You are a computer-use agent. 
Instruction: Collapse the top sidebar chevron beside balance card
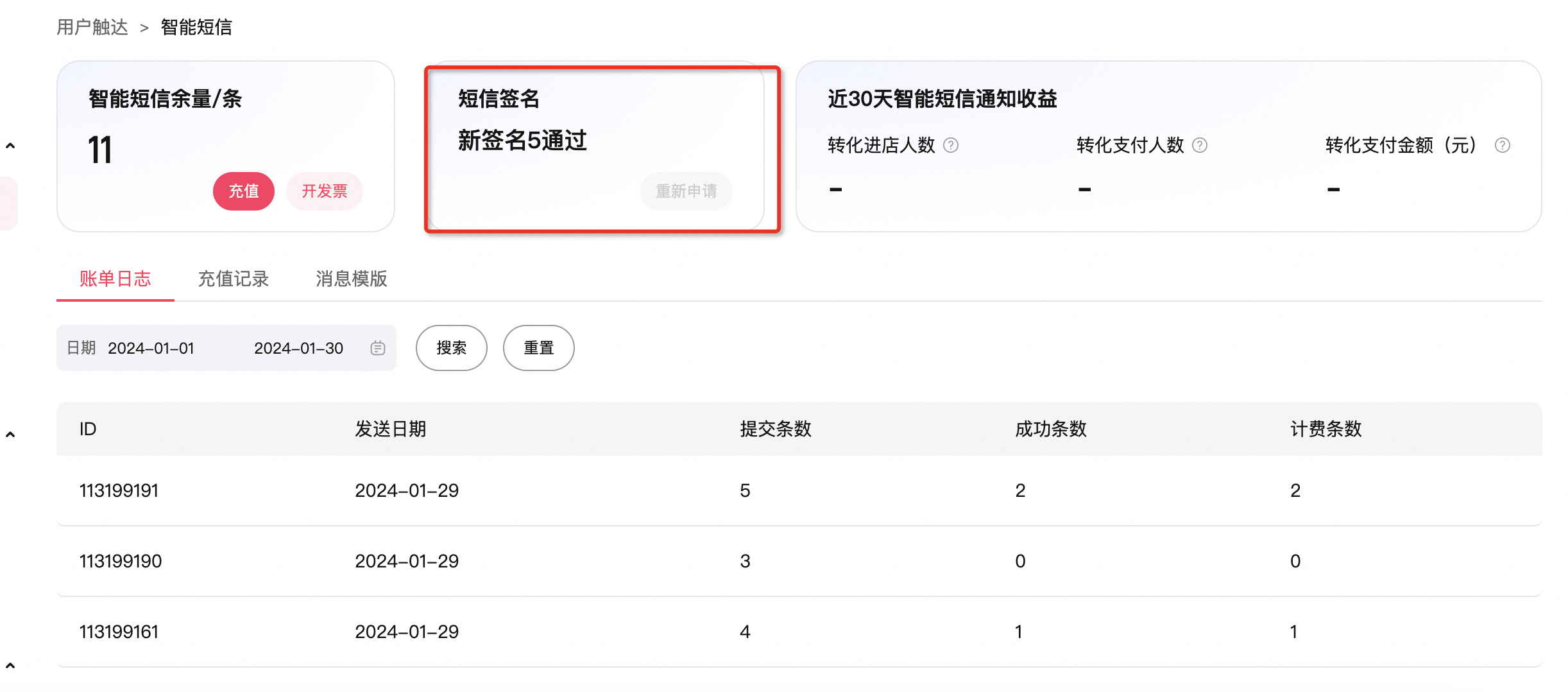click(10, 146)
